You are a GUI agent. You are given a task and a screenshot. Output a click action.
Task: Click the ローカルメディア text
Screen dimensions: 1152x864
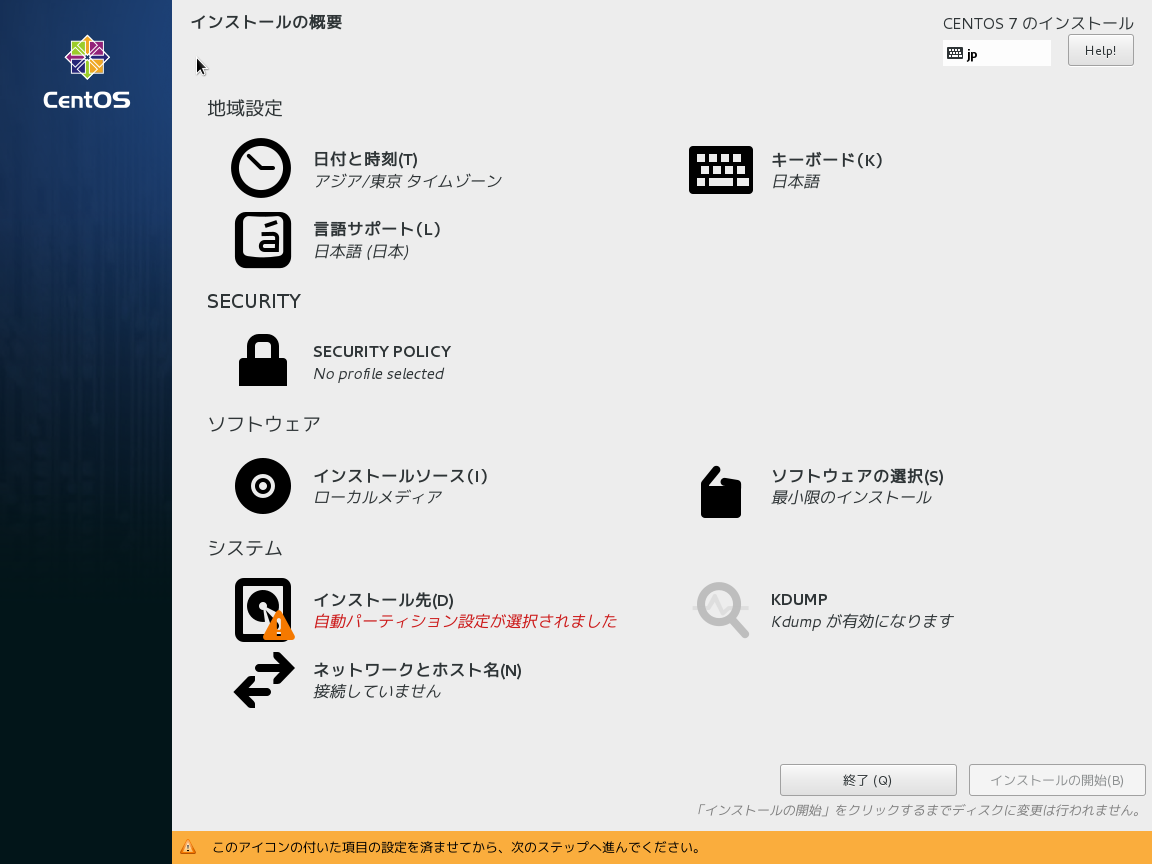click(378, 497)
